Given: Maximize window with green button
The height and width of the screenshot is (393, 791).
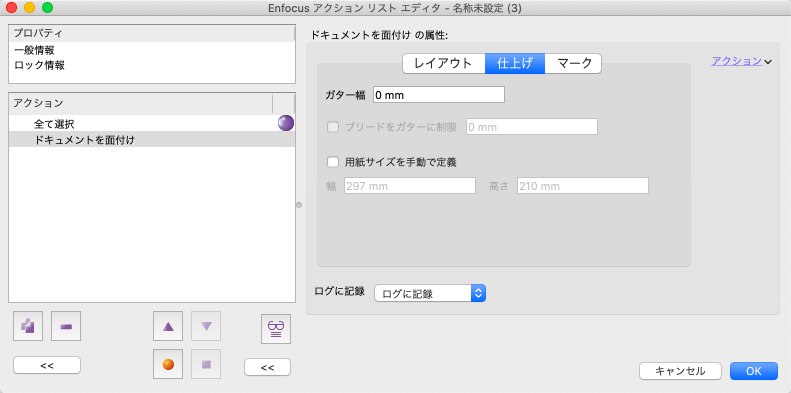Looking at the screenshot, I should (47, 8).
